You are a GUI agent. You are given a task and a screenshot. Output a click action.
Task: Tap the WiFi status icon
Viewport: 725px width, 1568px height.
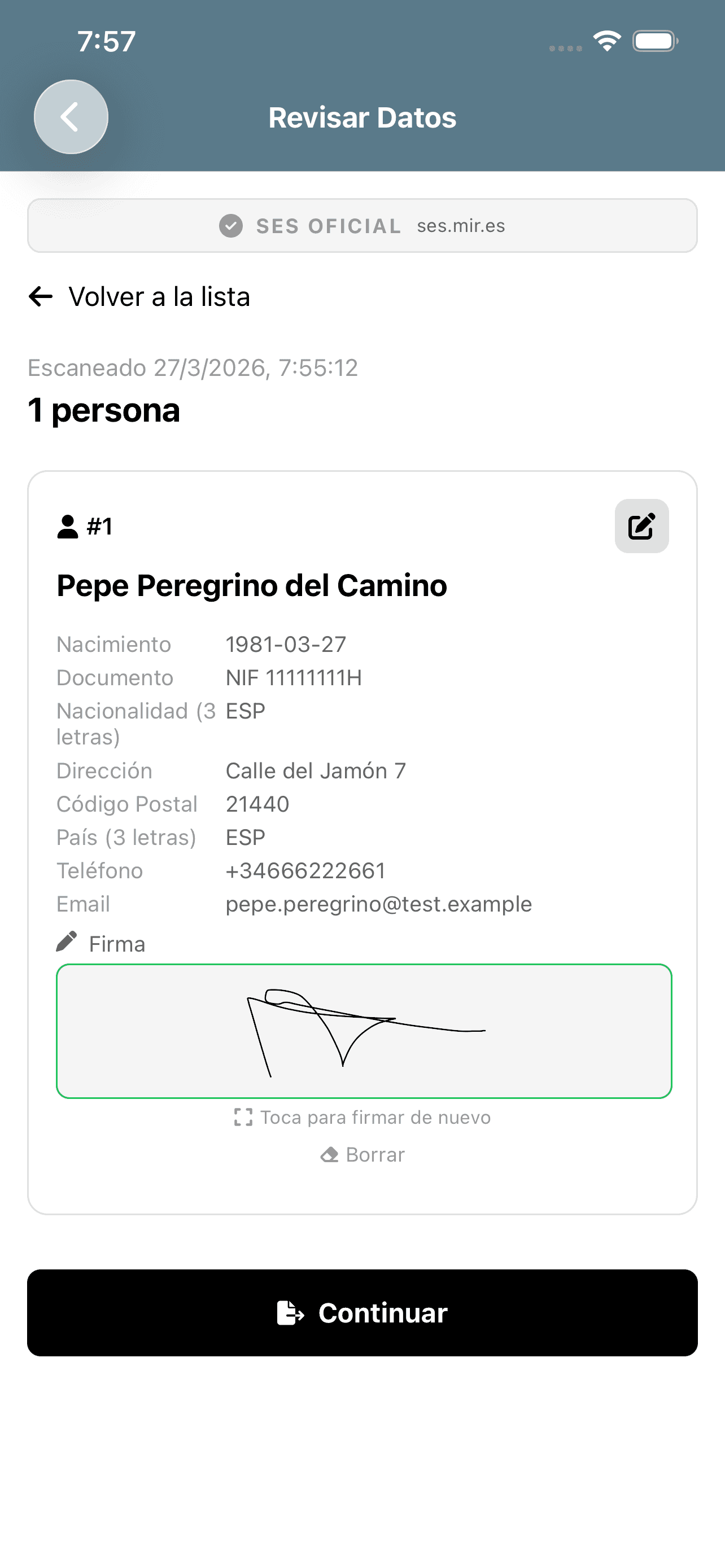[606, 41]
